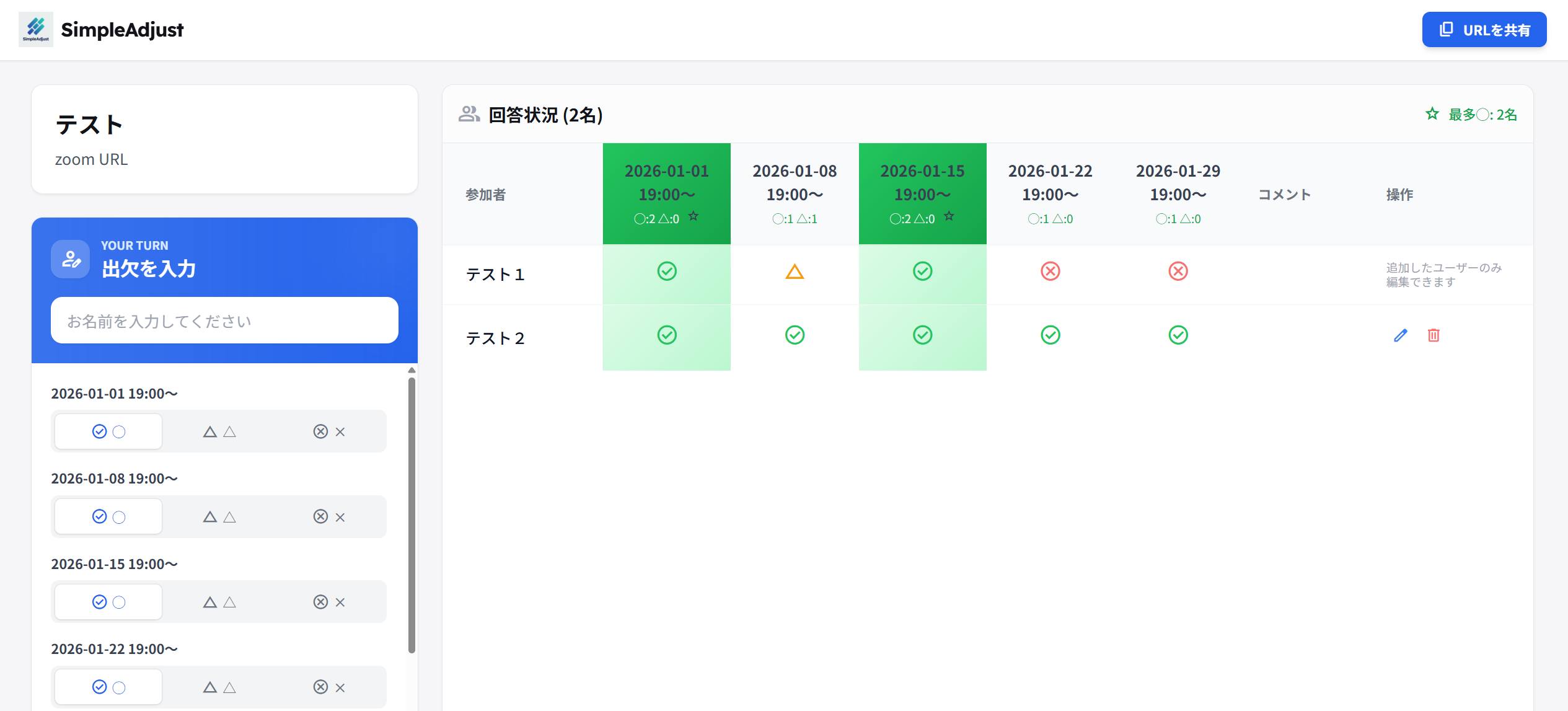Click the star icon beside 最多○: 2名
The height and width of the screenshot is (711, 1568).
pos(1432,114)
